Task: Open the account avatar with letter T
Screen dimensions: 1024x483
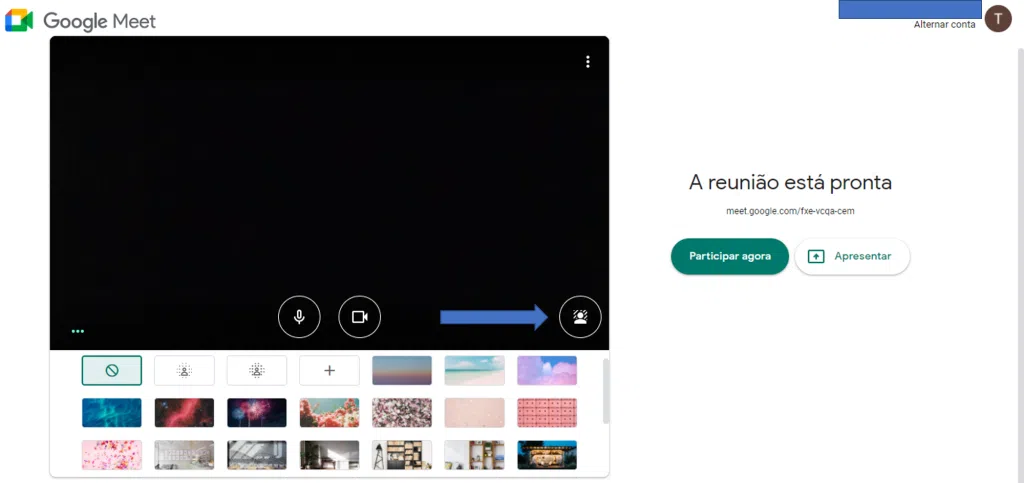Action: (998, 19)
